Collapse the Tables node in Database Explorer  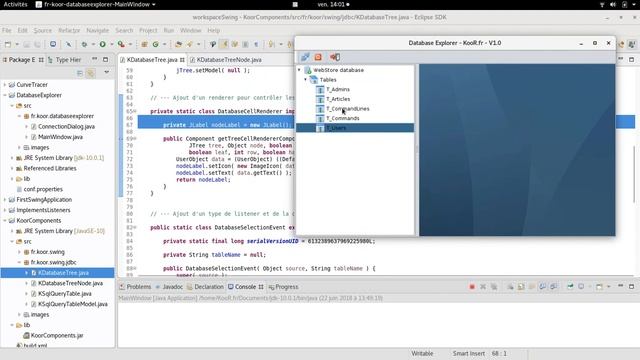[305, 80]
